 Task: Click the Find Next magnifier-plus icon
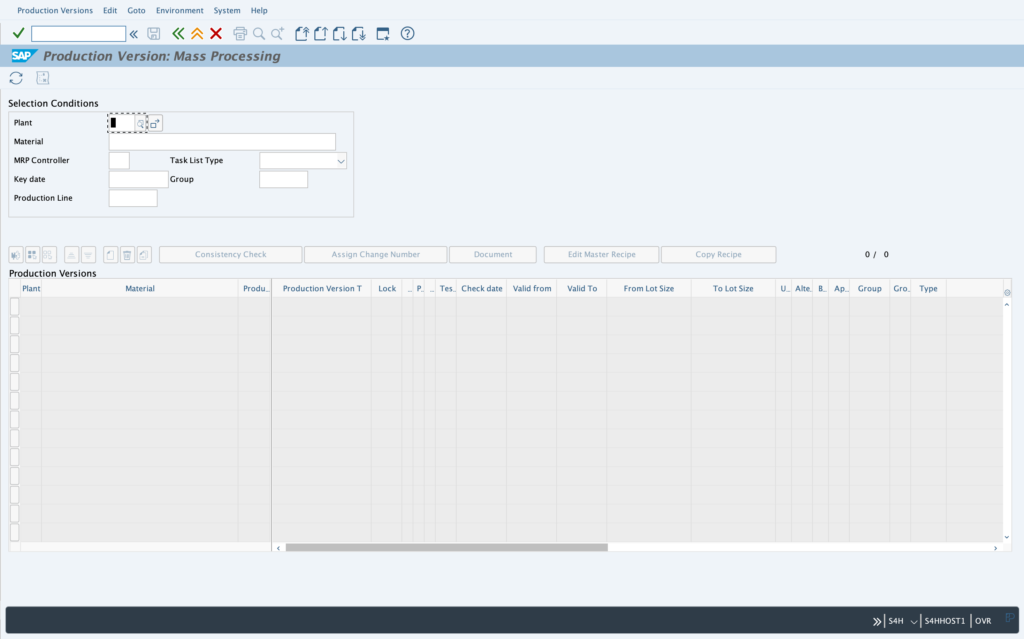tap(278, 34)
